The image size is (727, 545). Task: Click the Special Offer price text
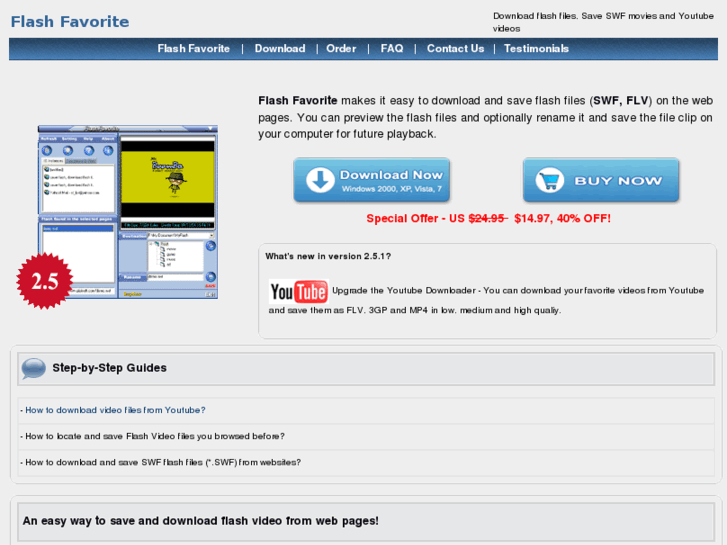[488, 218]
